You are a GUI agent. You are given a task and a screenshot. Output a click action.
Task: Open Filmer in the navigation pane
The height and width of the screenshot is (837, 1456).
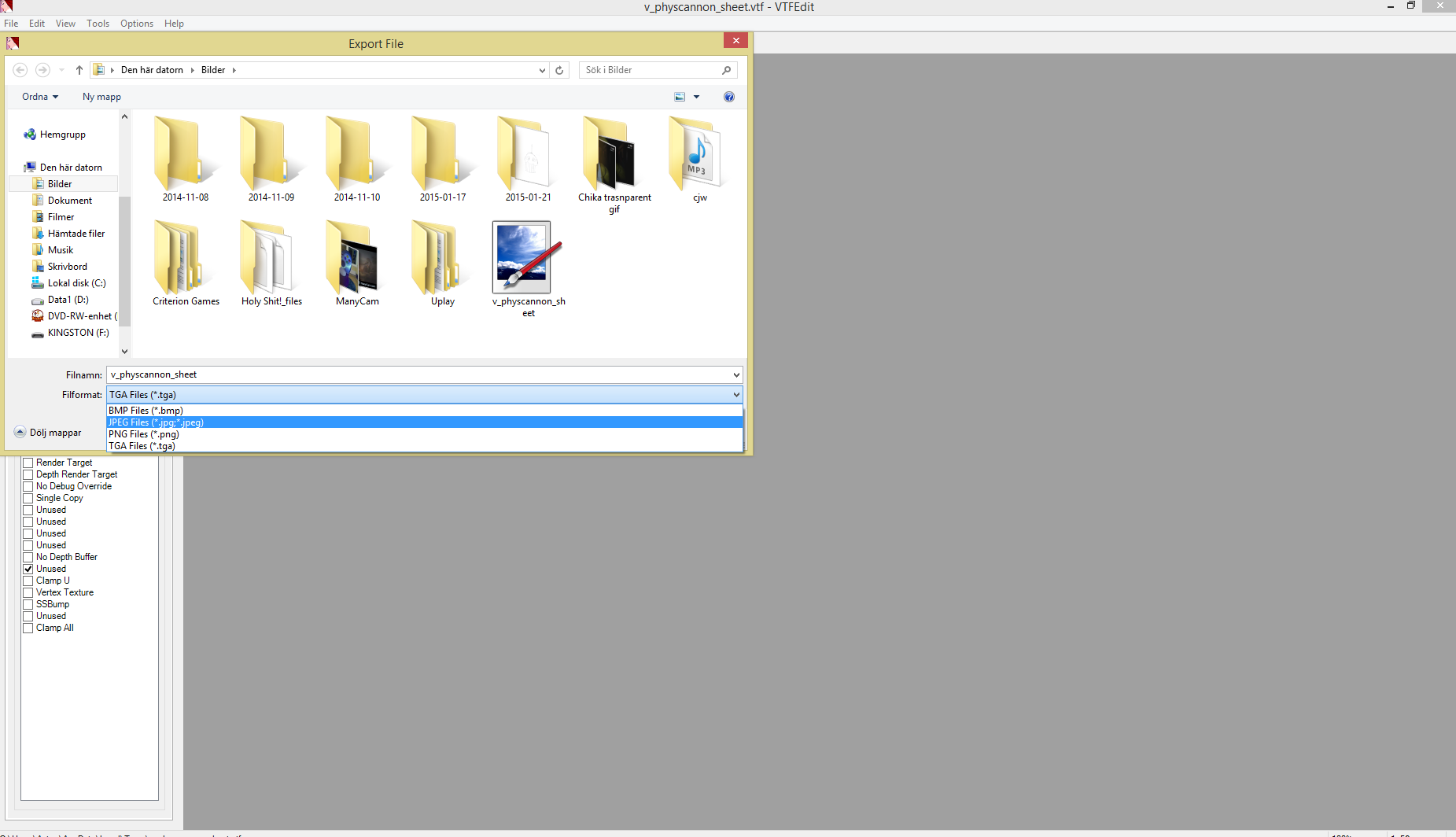point(53,217)
